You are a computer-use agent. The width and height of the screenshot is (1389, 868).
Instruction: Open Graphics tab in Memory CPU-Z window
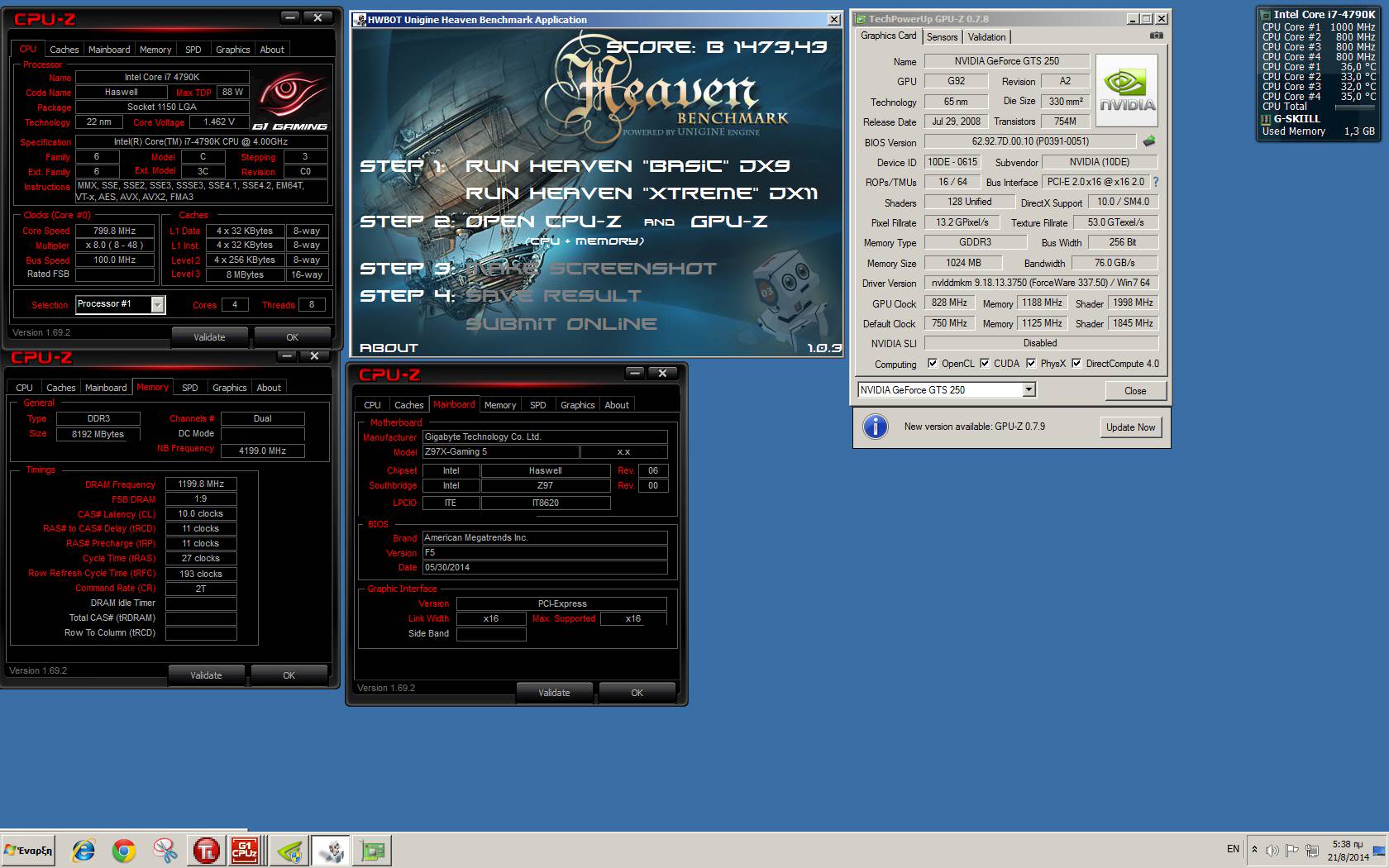coord(229,388)
